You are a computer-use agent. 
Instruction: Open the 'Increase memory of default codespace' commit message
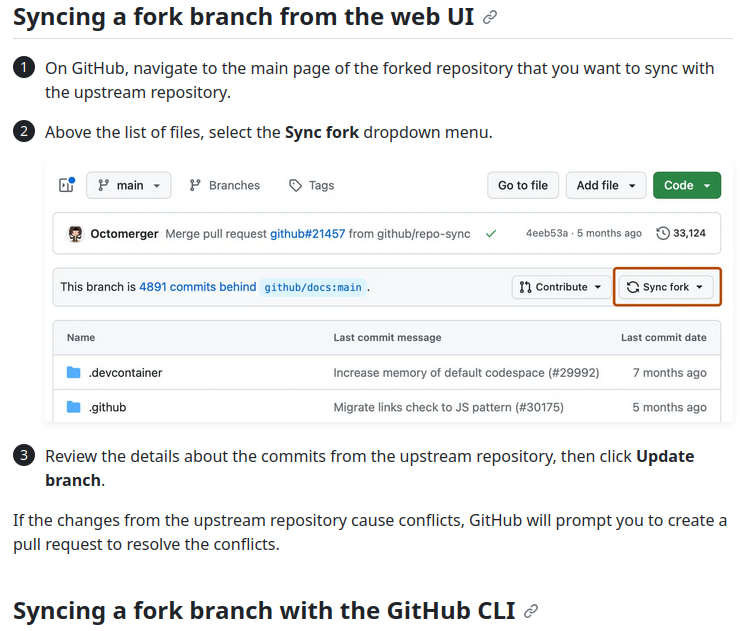(466, 372)
